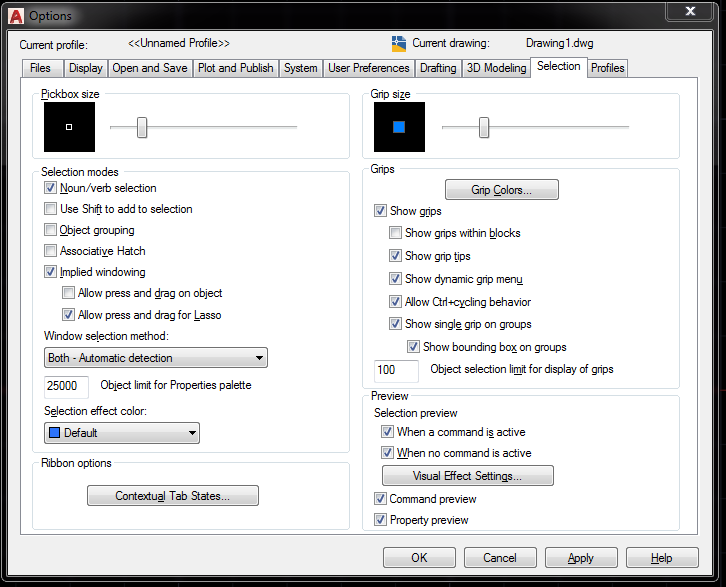This screenshot has width=726, height=587.
Task: Uncheck Show grip tips option
Action: click(x=395, y=256)
